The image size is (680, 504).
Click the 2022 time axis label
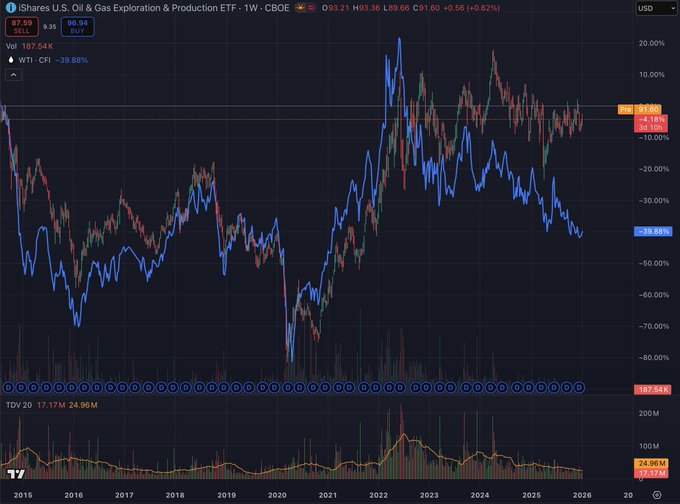(x=379, y=495)
